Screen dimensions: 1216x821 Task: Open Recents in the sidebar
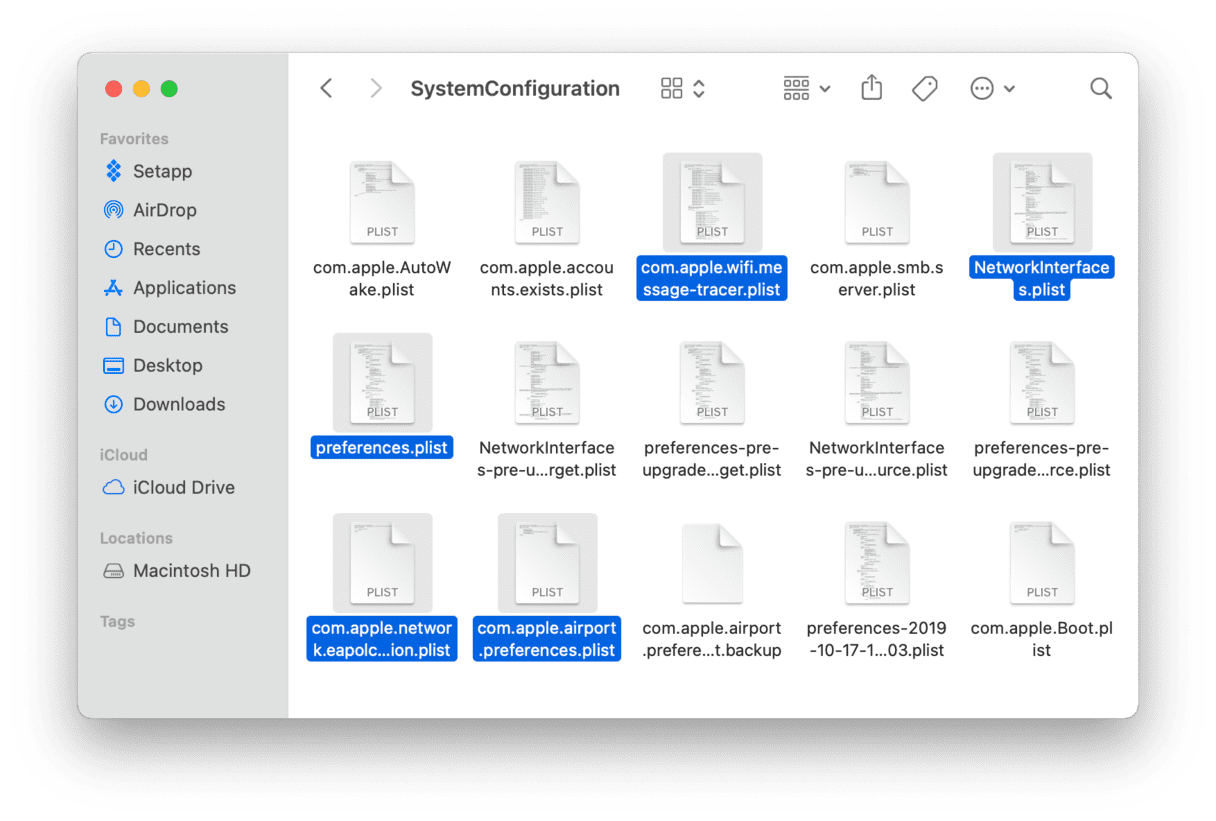[x=152, y=249]
